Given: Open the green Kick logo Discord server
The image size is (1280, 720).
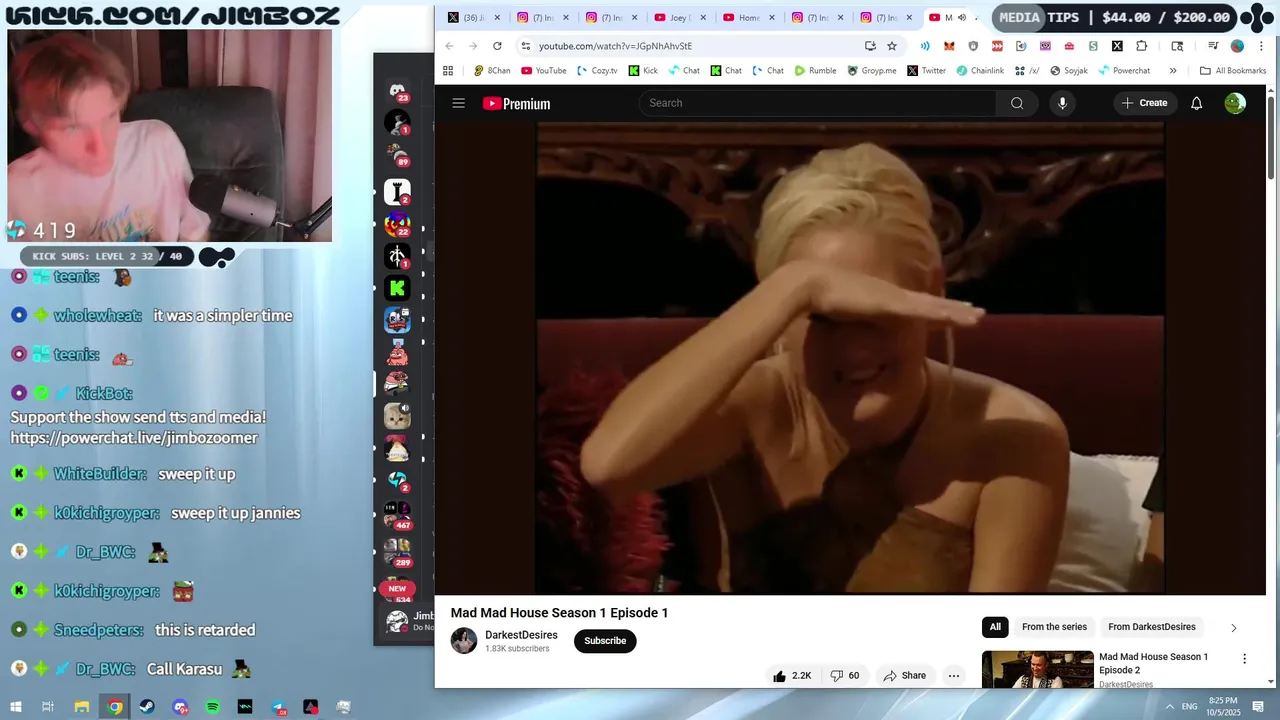Looking at the screenshot, I should [x=397, y=288].
